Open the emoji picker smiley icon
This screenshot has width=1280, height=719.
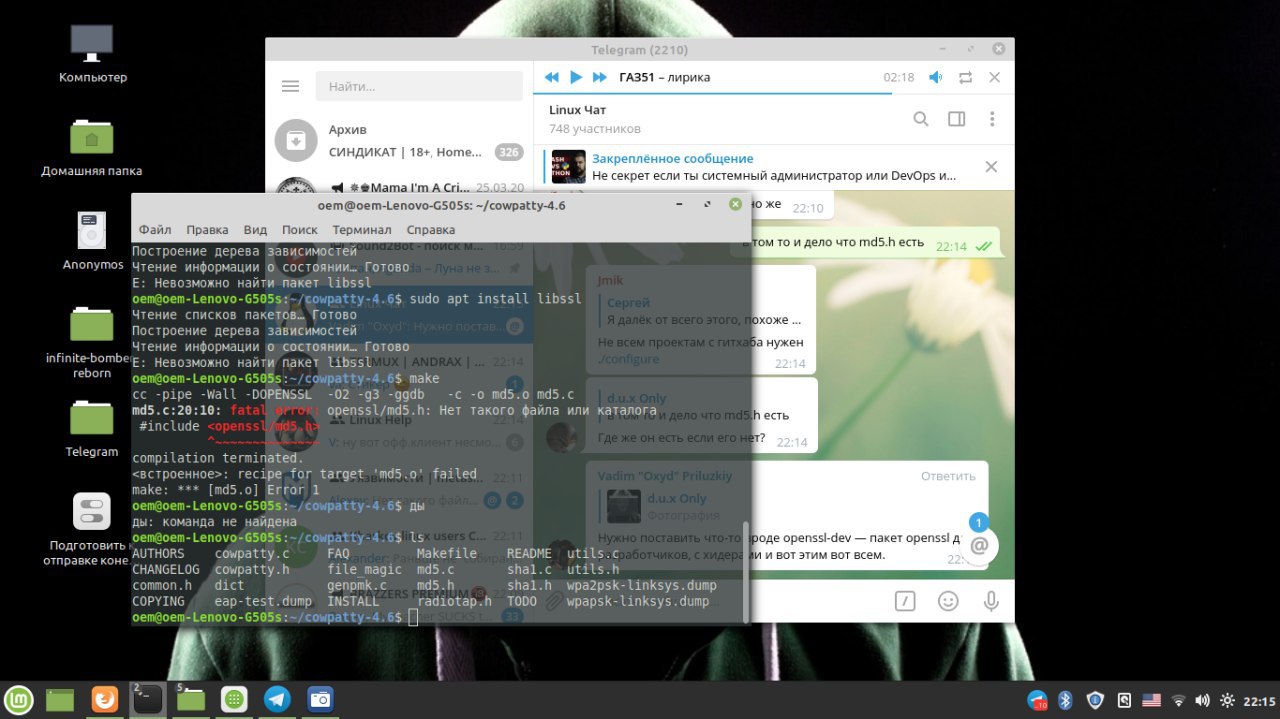[x=948, y=601]
